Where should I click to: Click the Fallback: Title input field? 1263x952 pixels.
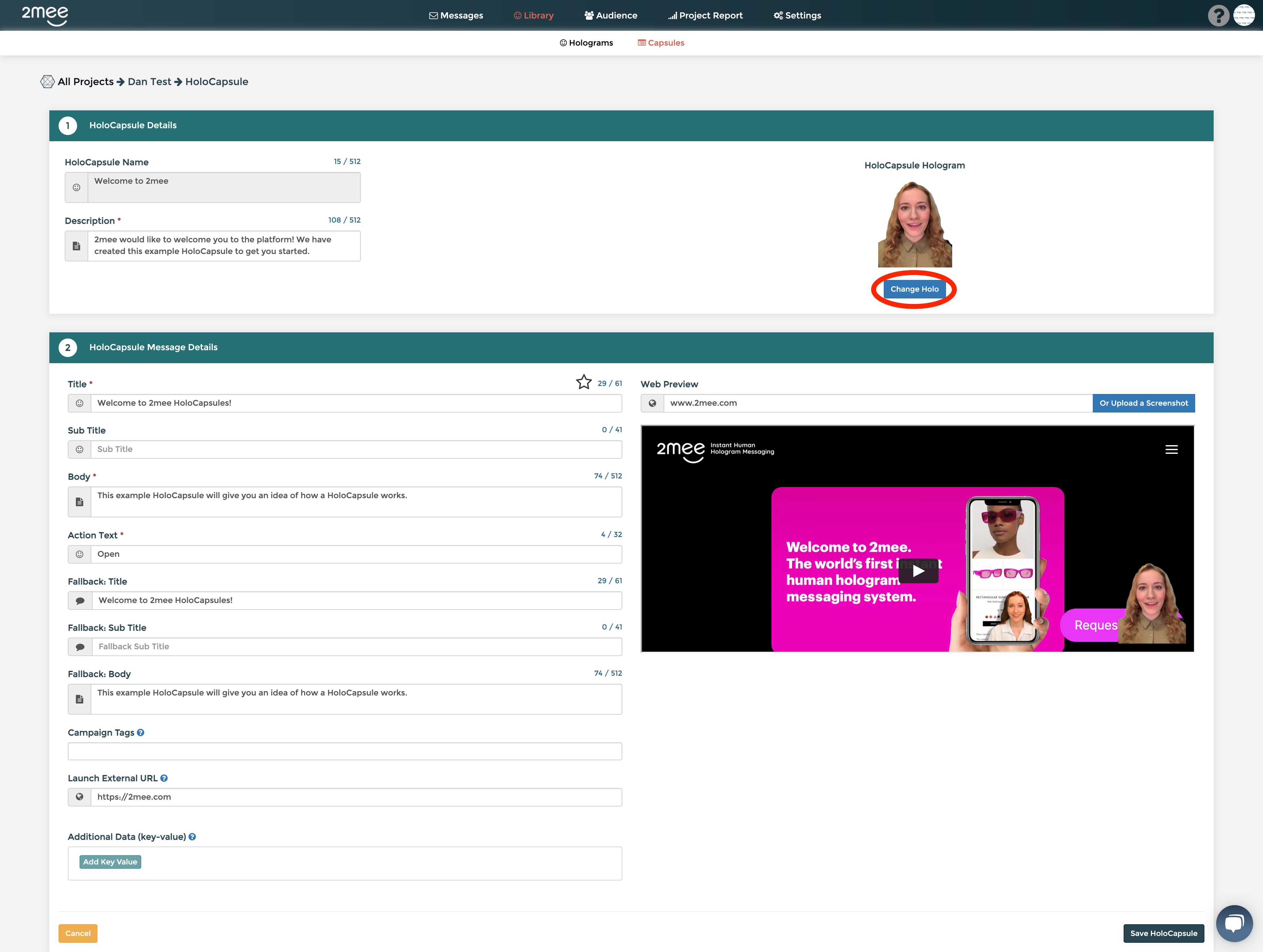pos(357,601)
